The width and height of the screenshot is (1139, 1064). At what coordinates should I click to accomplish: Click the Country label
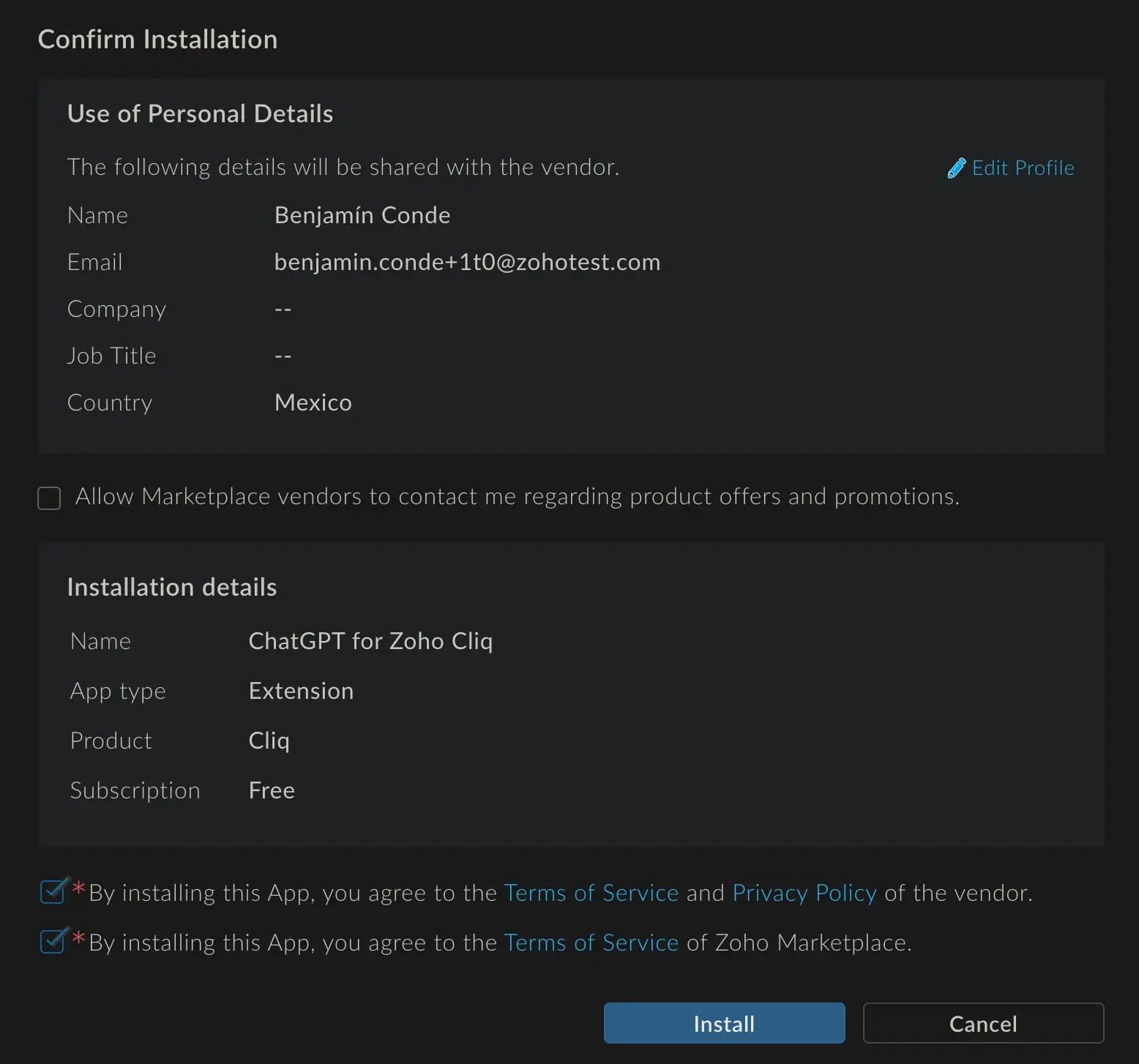[111, 403]
